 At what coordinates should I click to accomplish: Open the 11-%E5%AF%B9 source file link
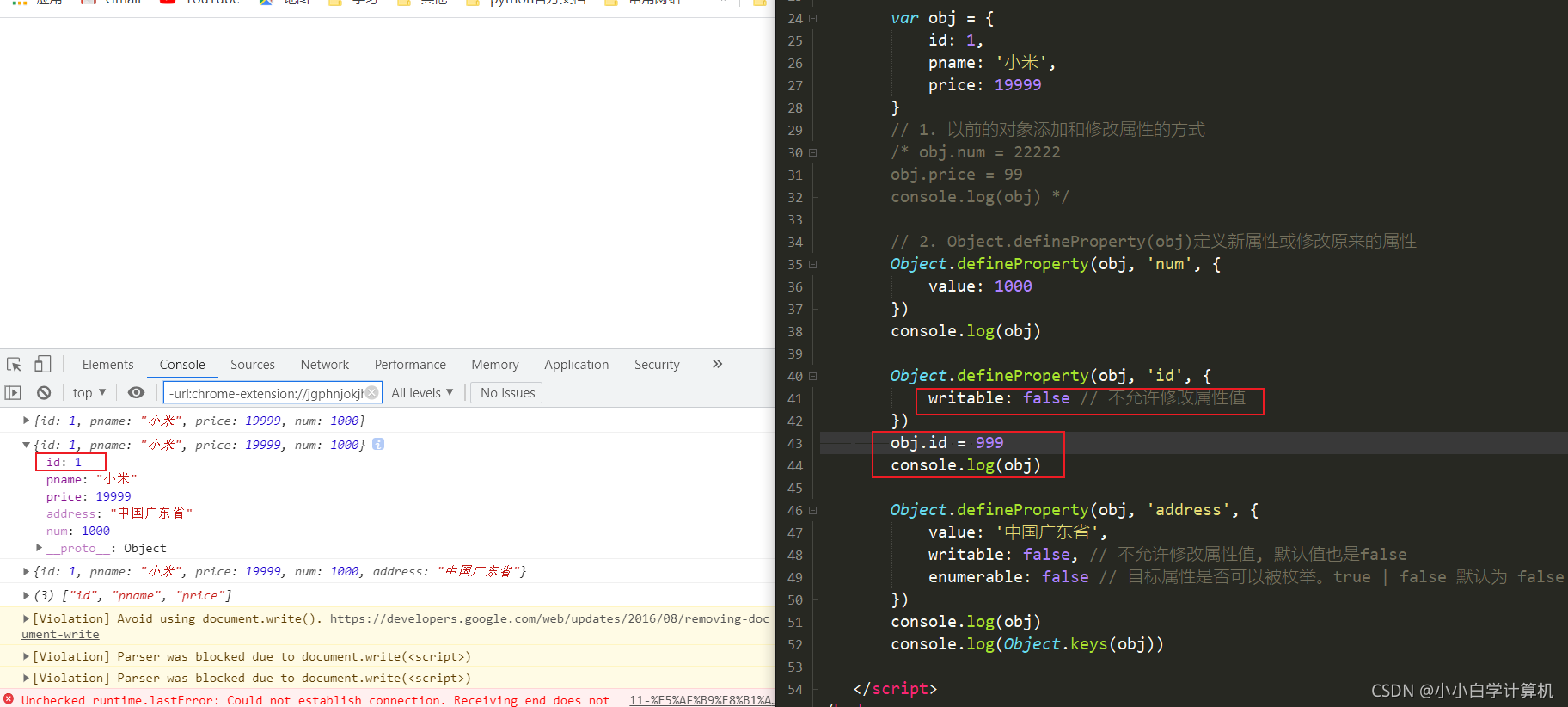pos(701,700)
